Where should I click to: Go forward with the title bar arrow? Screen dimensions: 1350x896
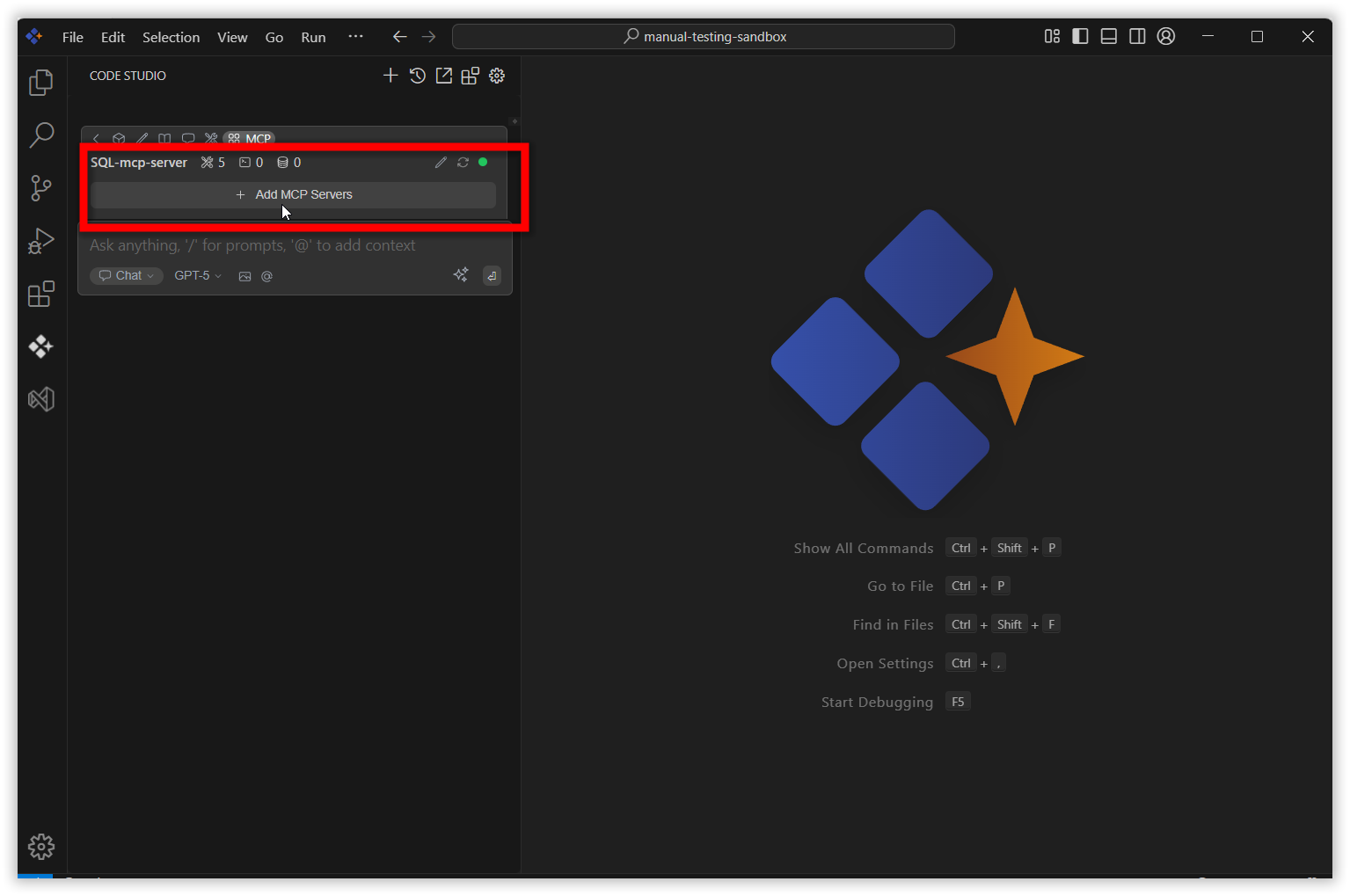(428, 36)
